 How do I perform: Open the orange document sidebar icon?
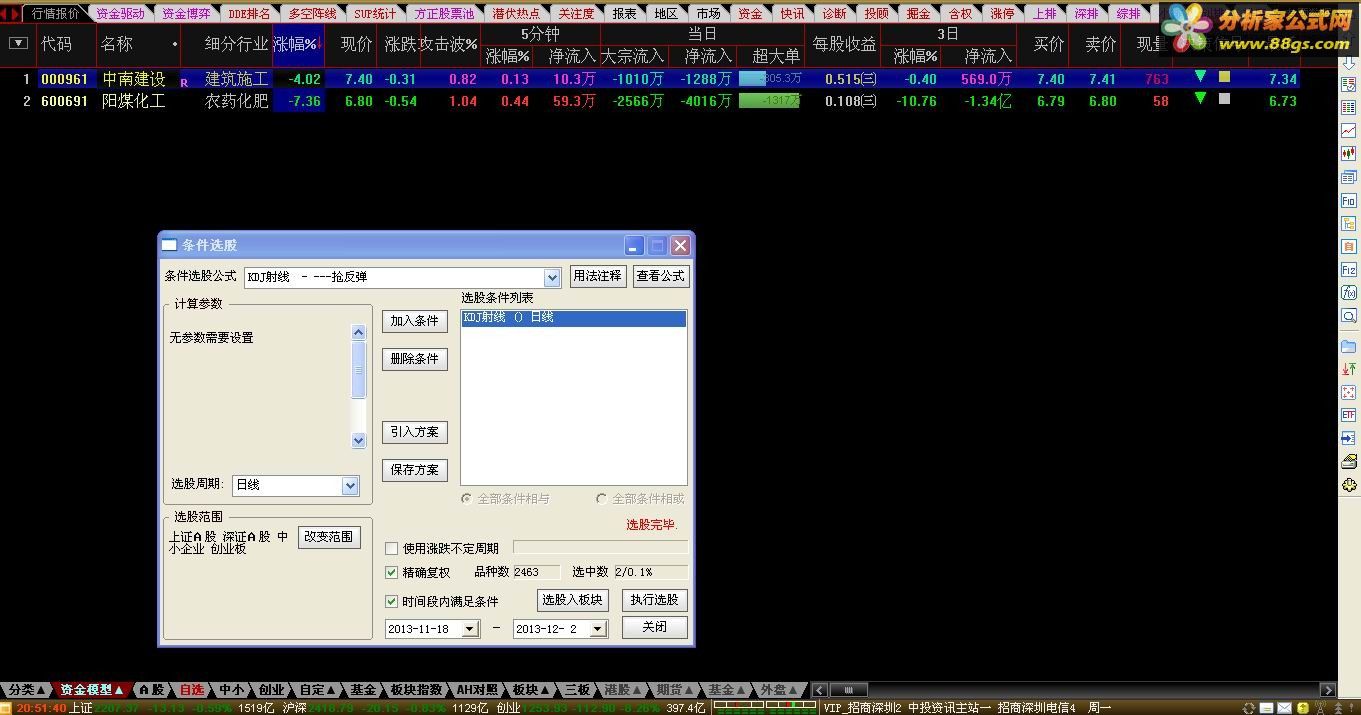pos(1348,247)
